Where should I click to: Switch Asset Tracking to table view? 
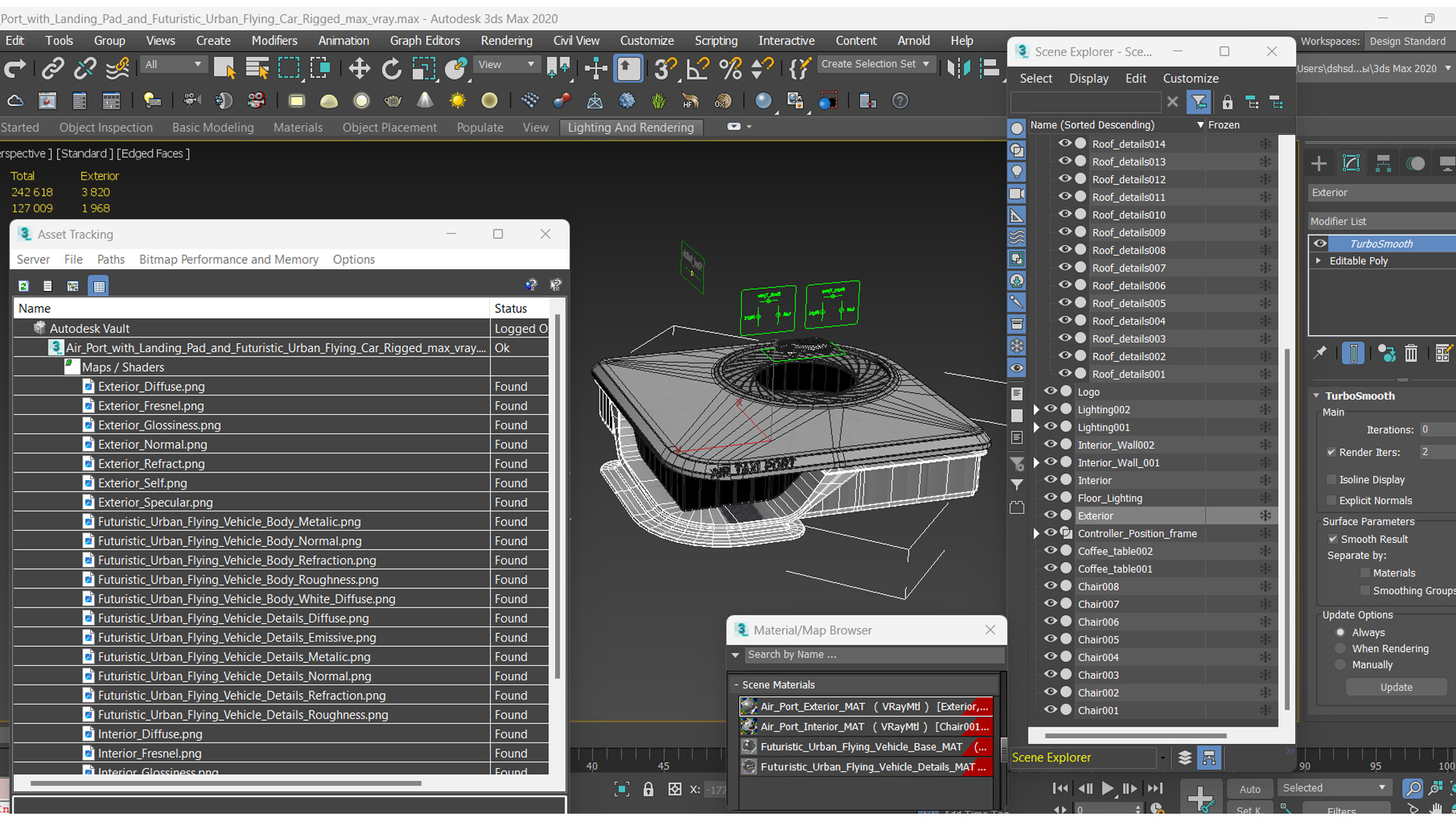[99, 286]
